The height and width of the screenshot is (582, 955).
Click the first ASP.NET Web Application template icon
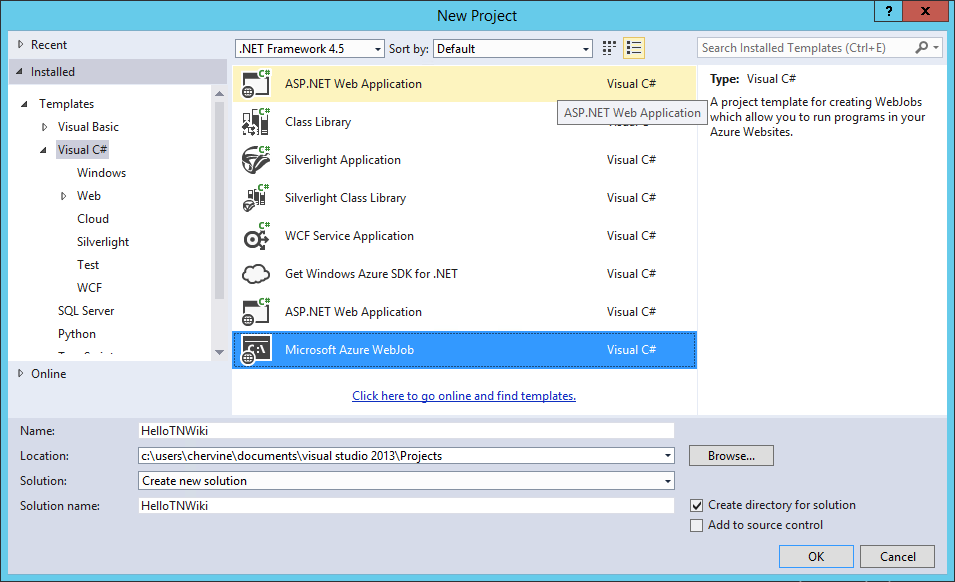pyautogui.click(x=256, y=84)
